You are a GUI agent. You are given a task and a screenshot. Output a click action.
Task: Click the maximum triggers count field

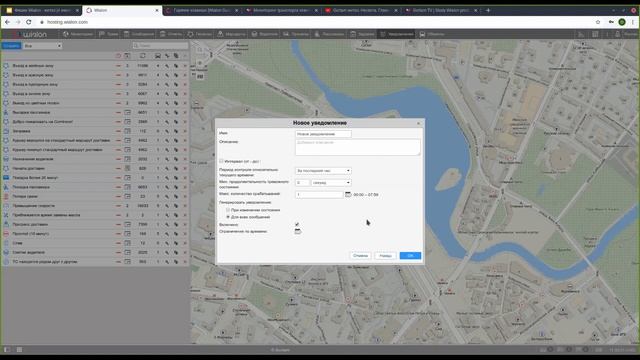319,195
